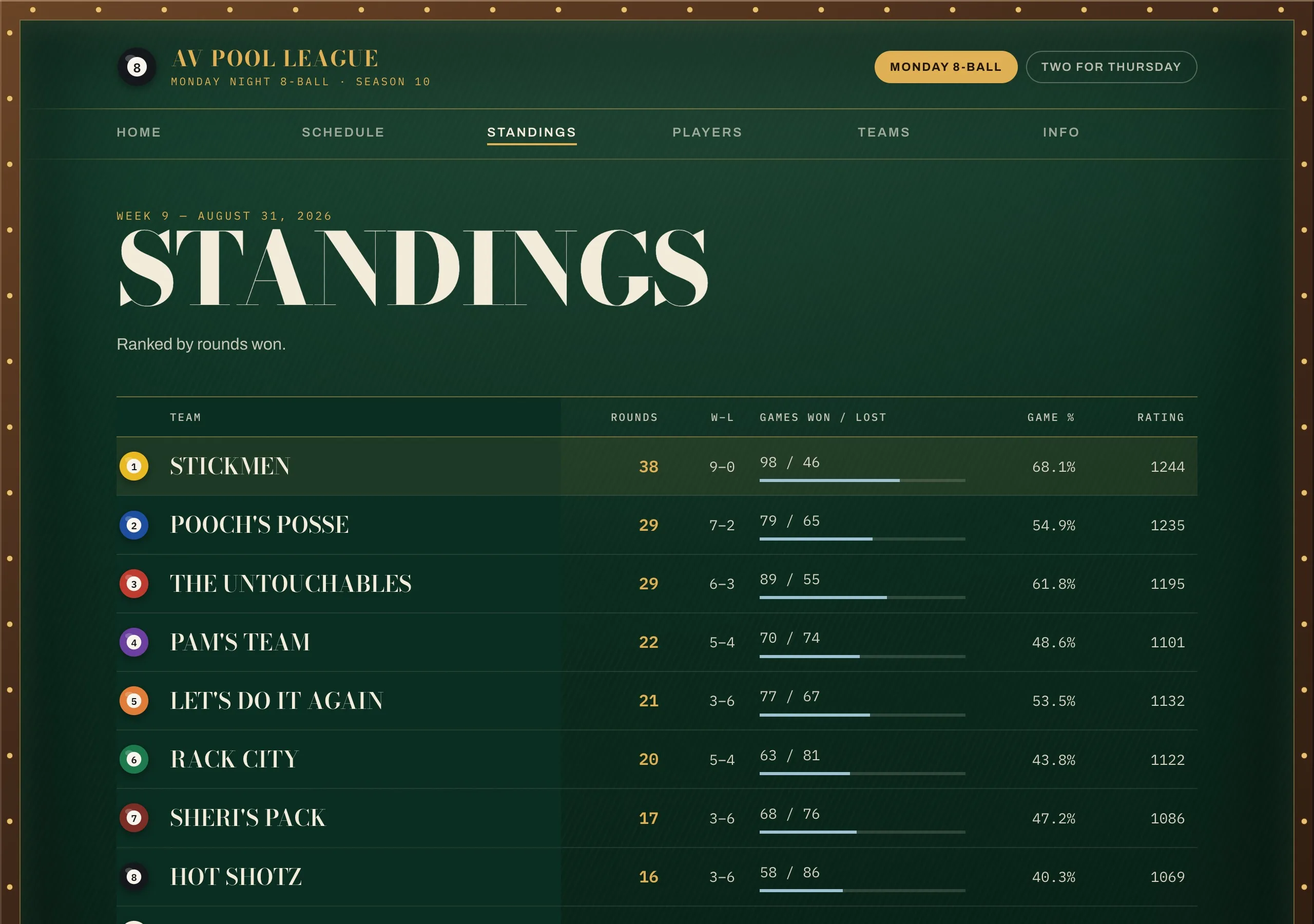Click the 7–2 win-loss record cell
This screenshot has width=1314, height=924.
point(722,526)
